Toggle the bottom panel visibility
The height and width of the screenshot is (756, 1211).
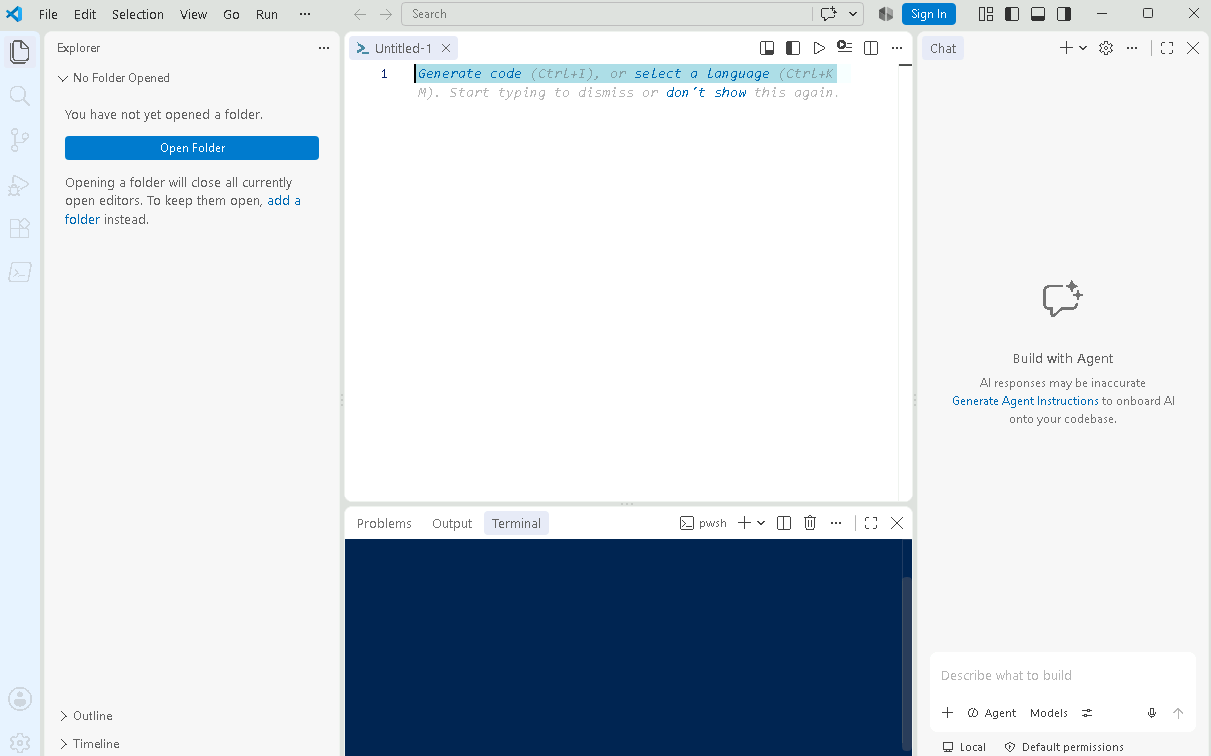(1038, 14)
